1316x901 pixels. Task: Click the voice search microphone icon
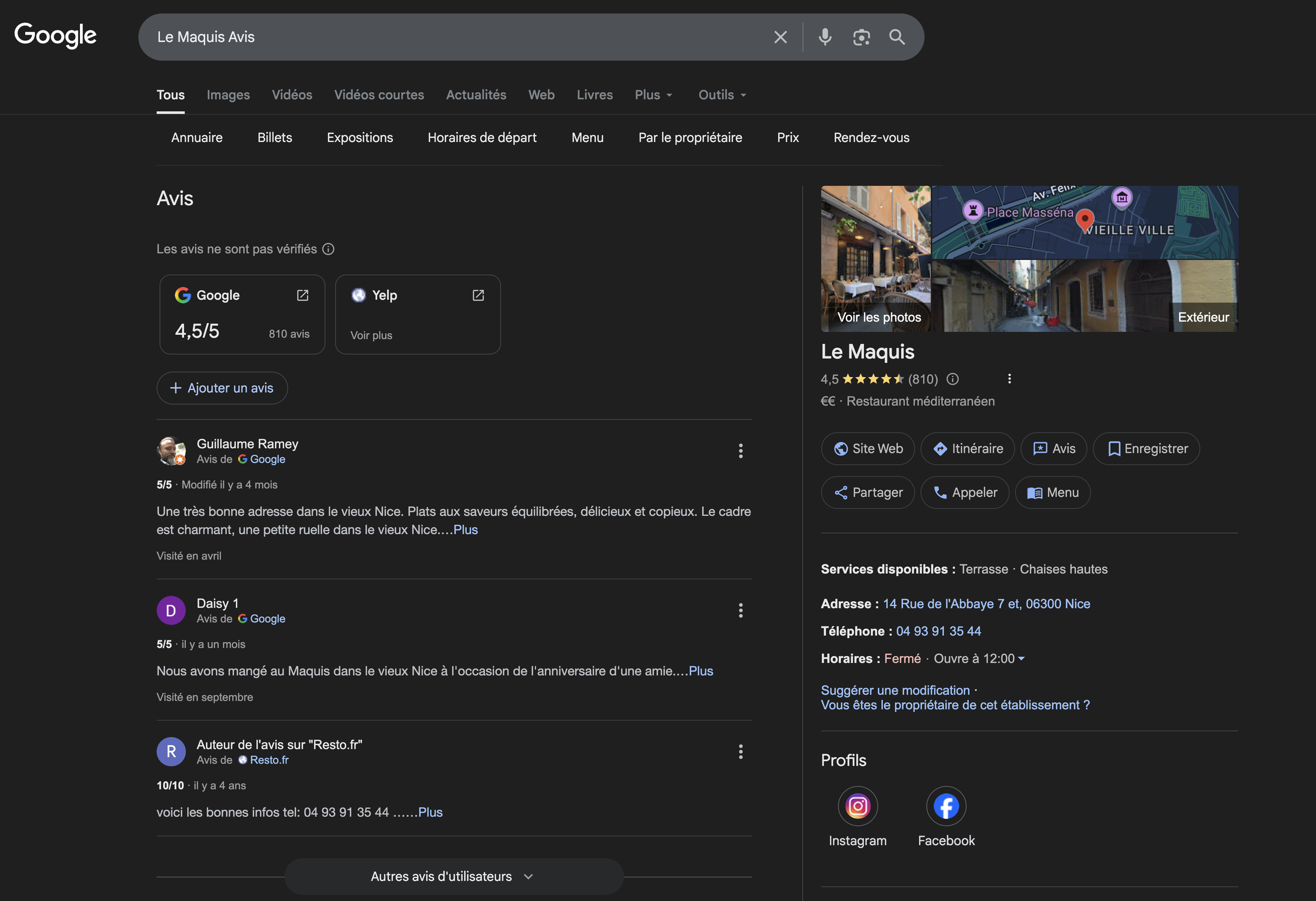pos(825,37)
